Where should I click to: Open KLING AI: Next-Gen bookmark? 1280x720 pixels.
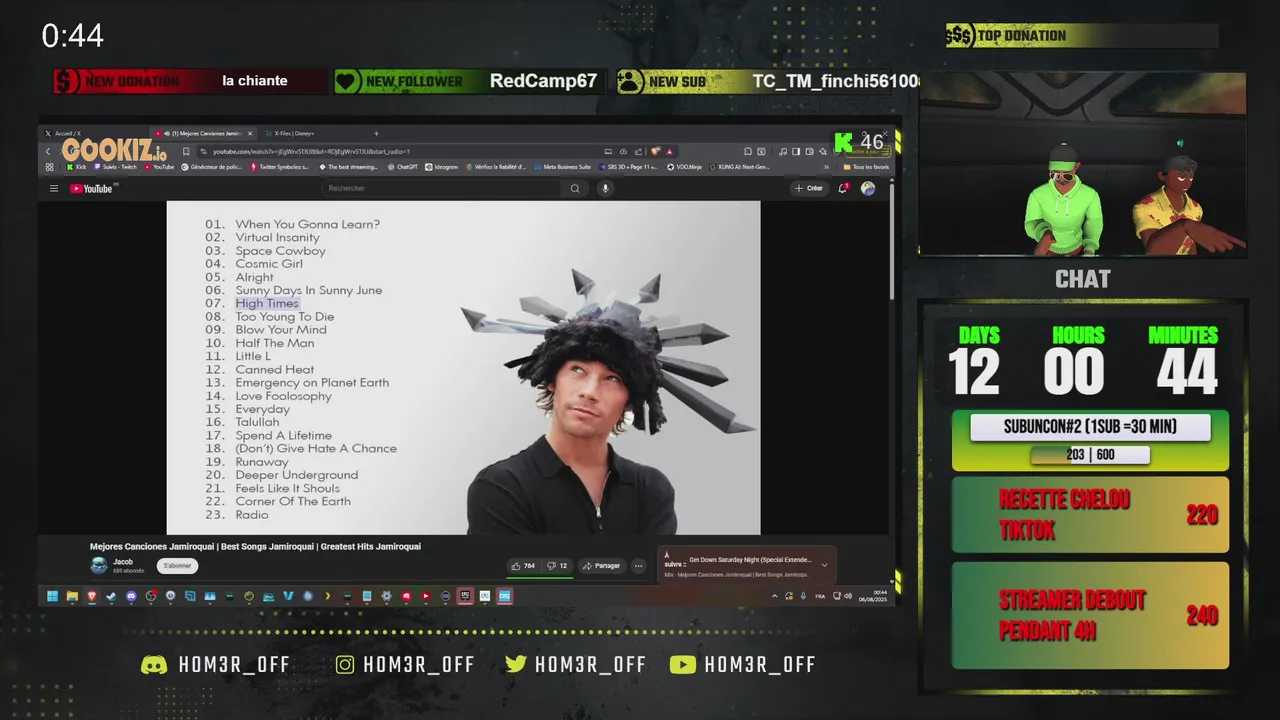pyautogui.click(x=739, y=167)
